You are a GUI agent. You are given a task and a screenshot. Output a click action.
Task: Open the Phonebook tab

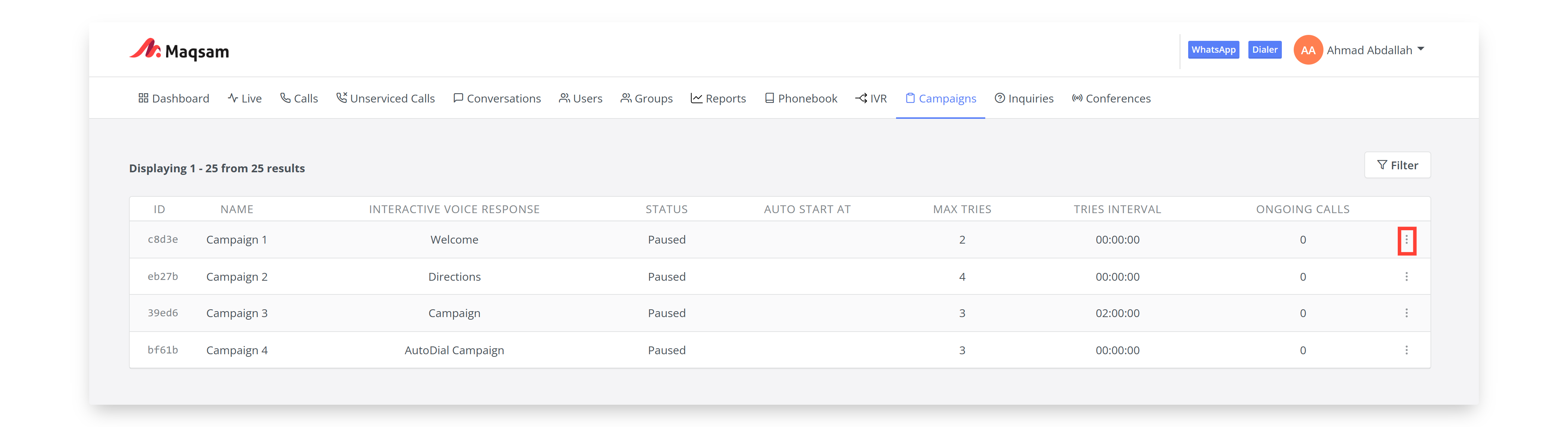(801, 98)
